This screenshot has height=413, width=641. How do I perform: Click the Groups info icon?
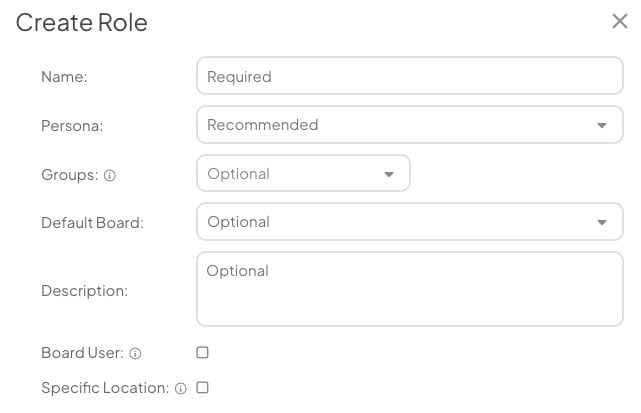110,175
